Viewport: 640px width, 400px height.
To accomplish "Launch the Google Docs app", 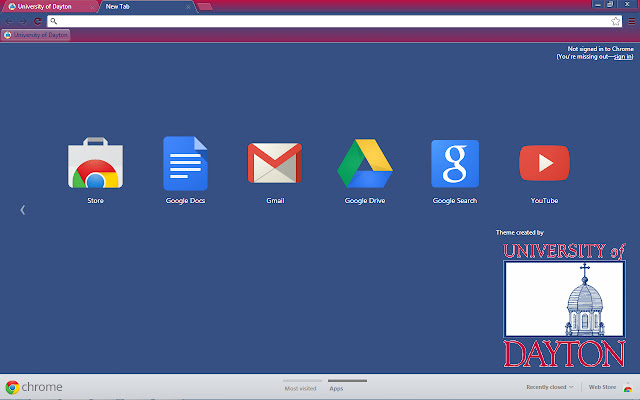I will coord(185,163).
